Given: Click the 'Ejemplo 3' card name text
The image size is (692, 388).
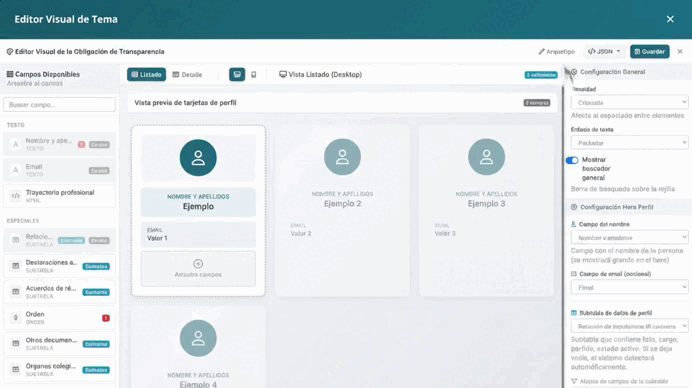Looking at the screenshot, I should (x=486, y=203).
